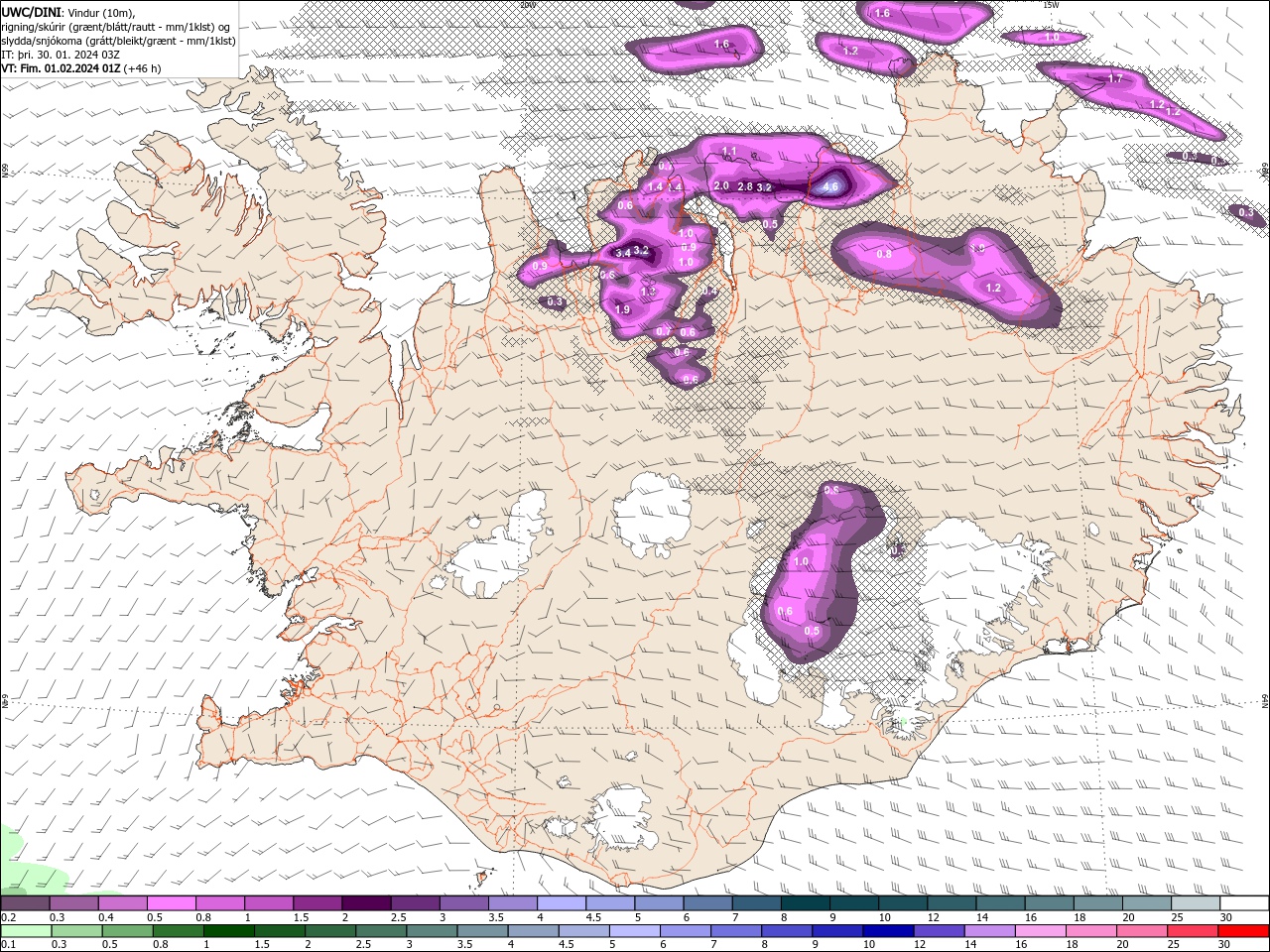1270x952 pixels.
Task: Select the lower legend swatch between 3 and 3.5
Action: point(432,930)
